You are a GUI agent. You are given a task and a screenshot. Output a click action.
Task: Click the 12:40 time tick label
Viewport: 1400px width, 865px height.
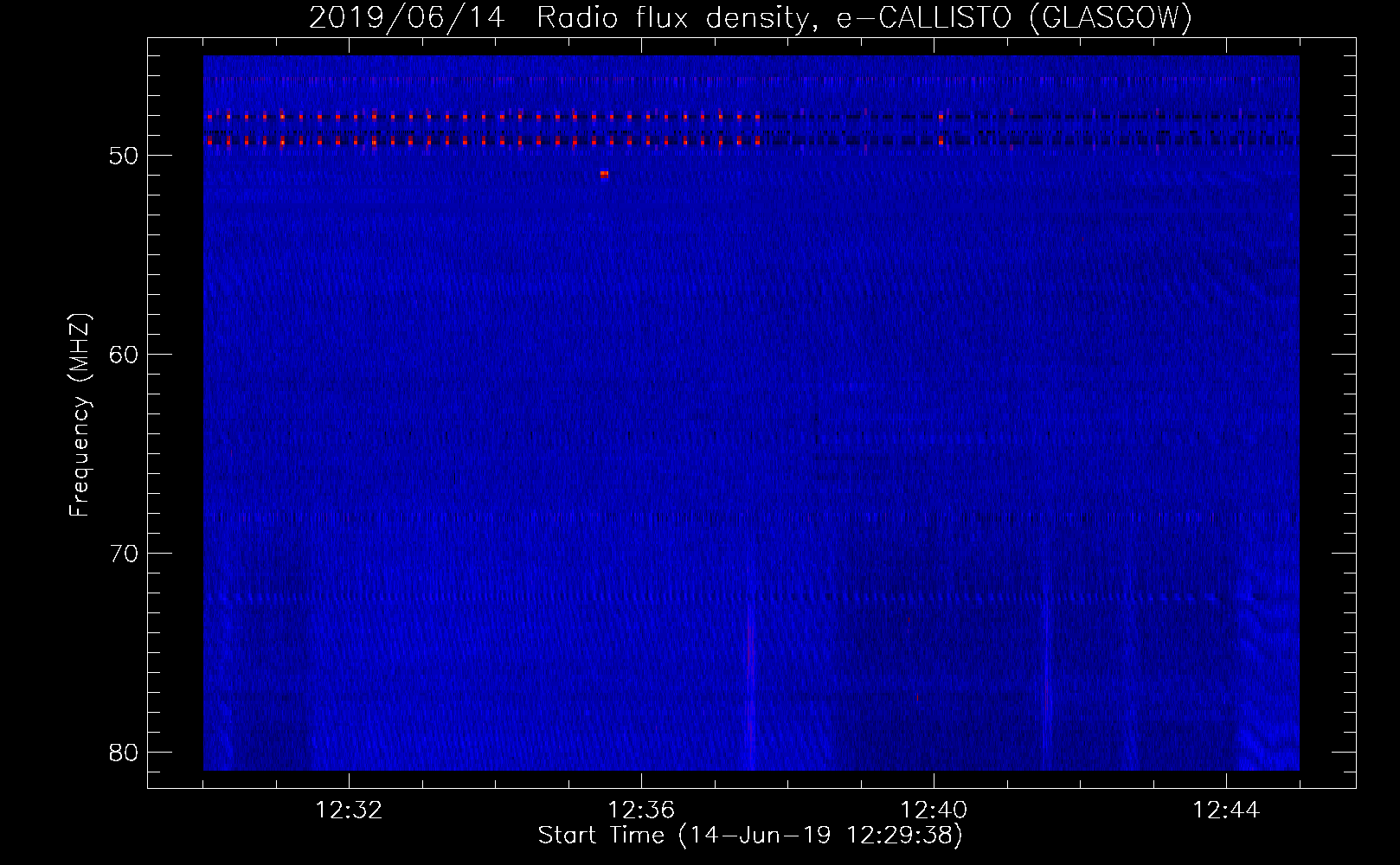pos(934,811)
